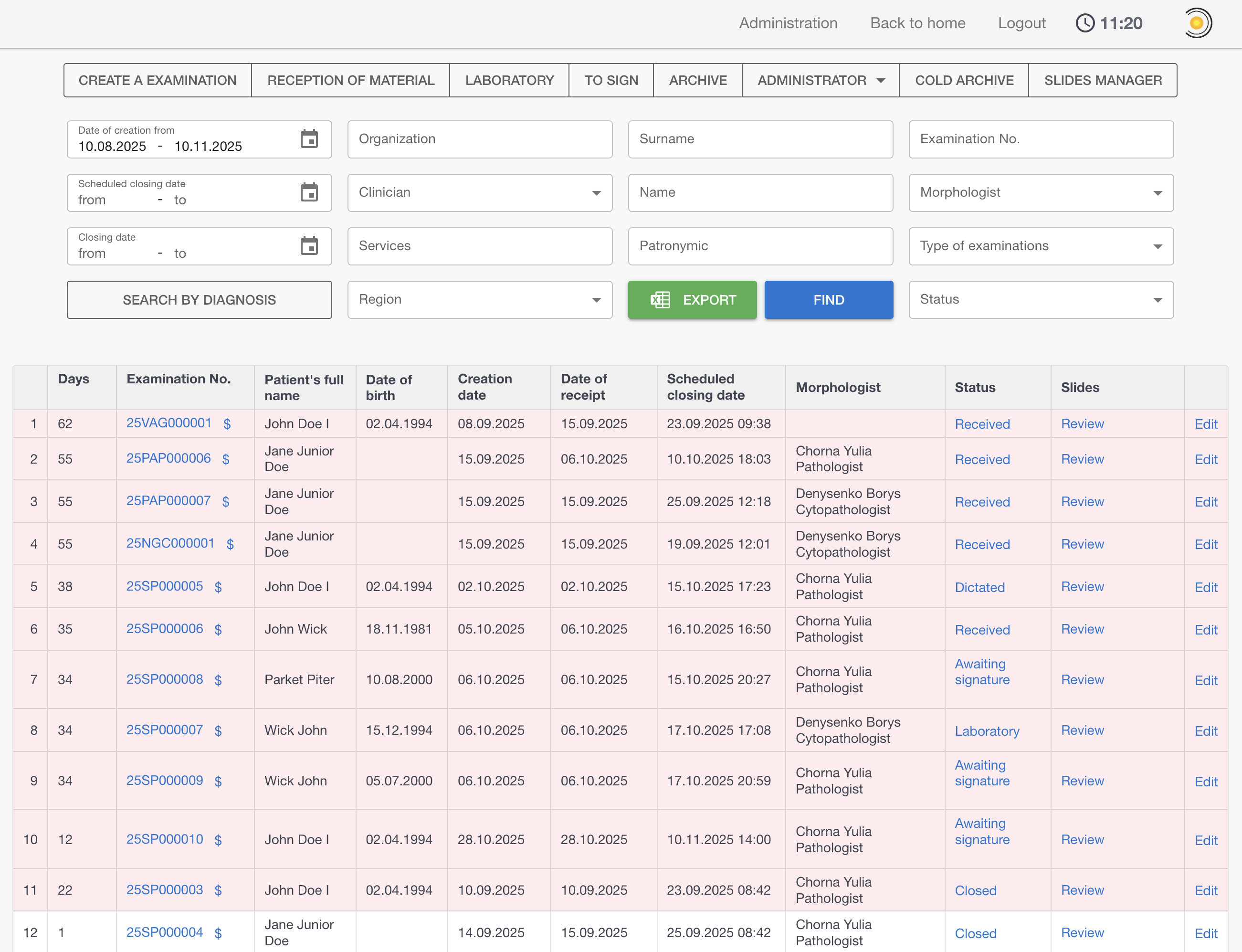Open the calendar for closing date
The width and height of the screenshot is (1242, 952).
(309, 246)
